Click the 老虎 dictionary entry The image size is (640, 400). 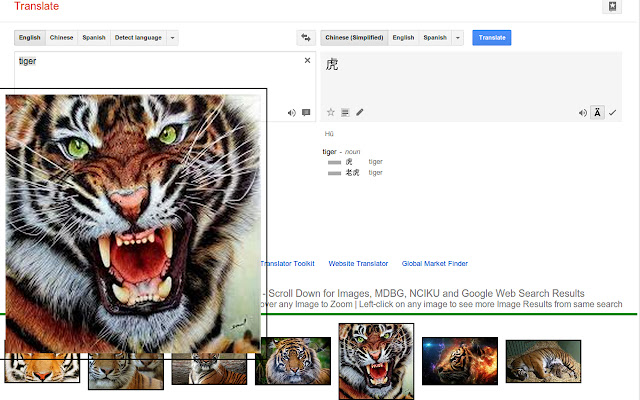coord(353,173)
